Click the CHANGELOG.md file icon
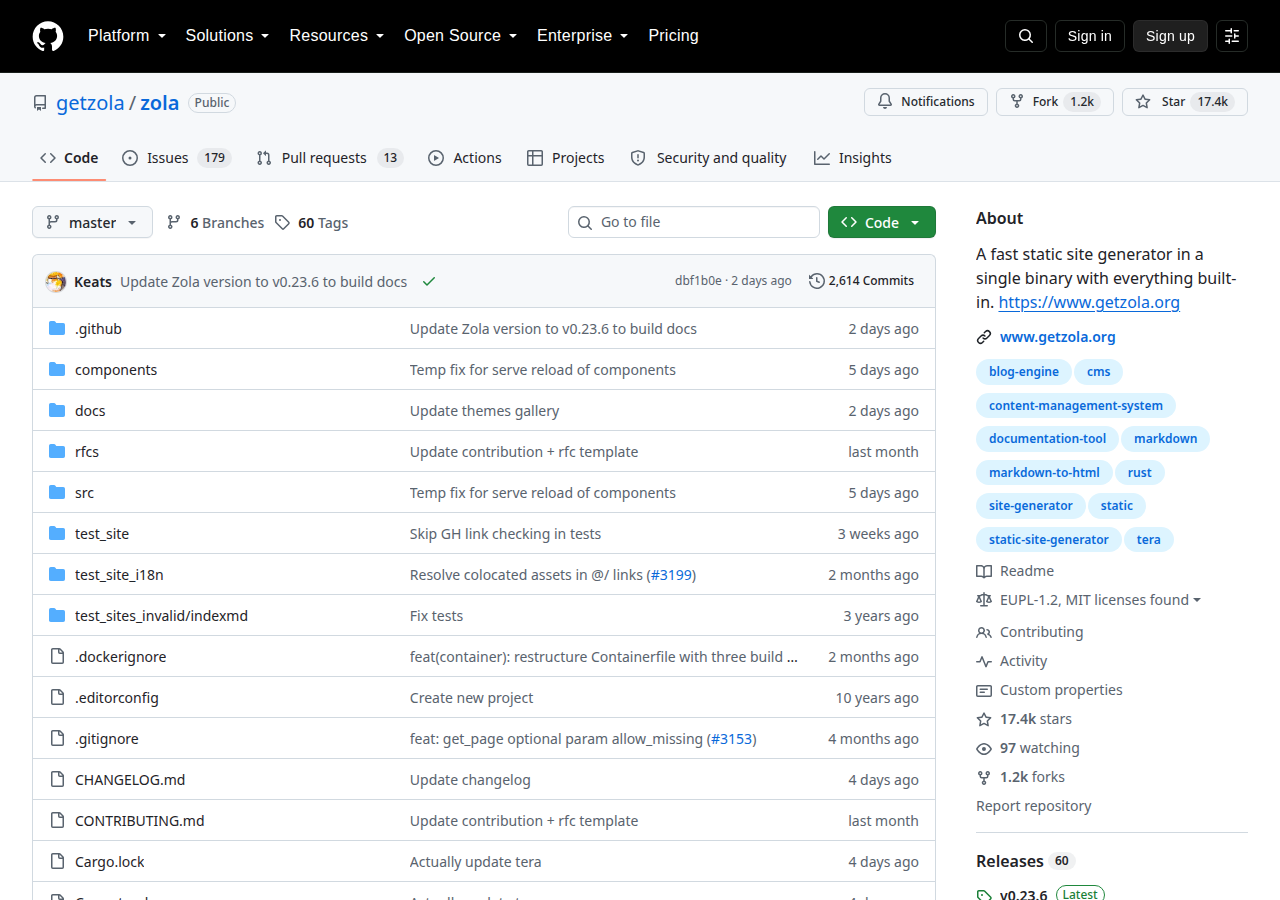This screenshot has height=900, width=1280. (x=57, y=780)
